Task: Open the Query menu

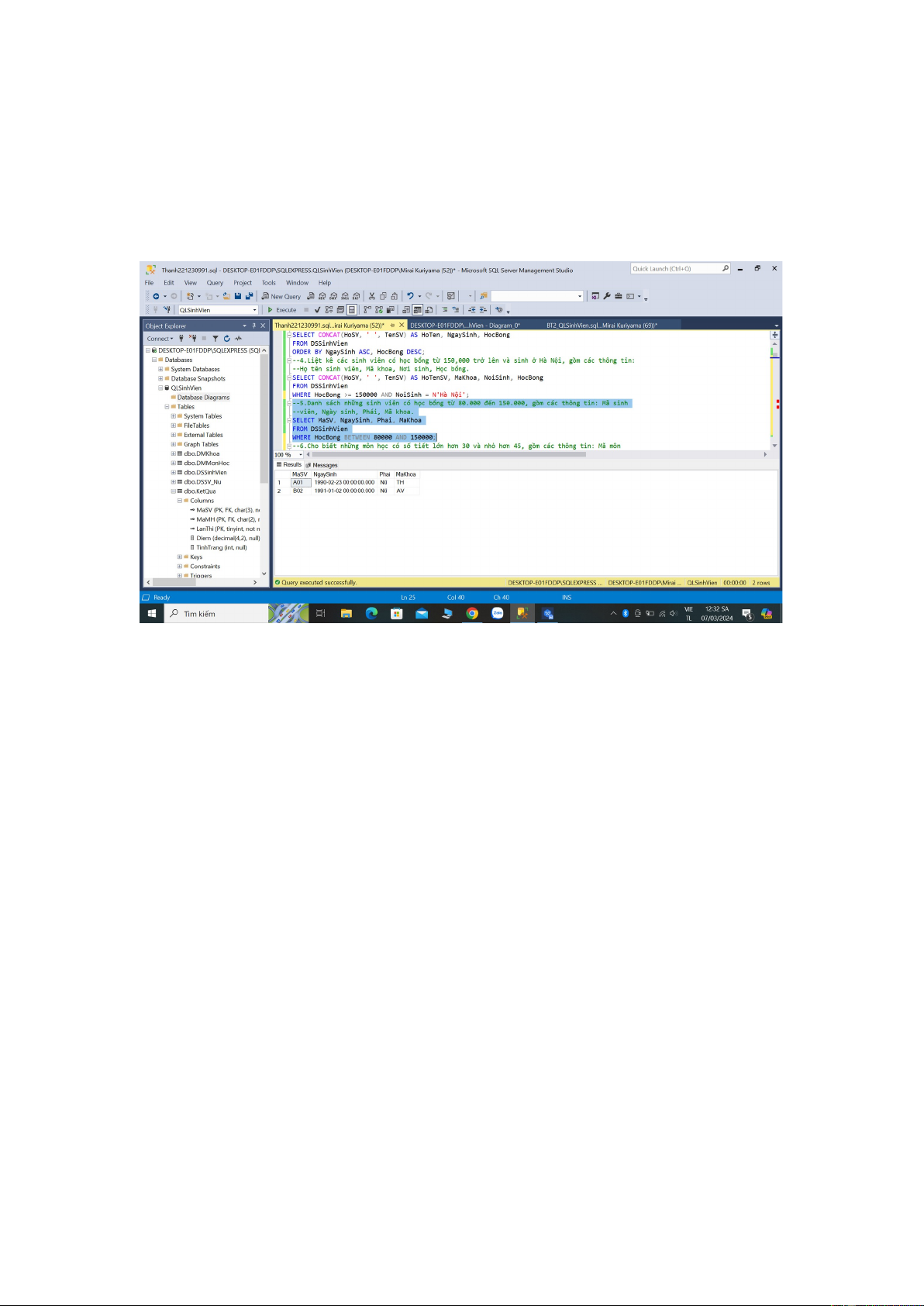Action: pos(215,283)
